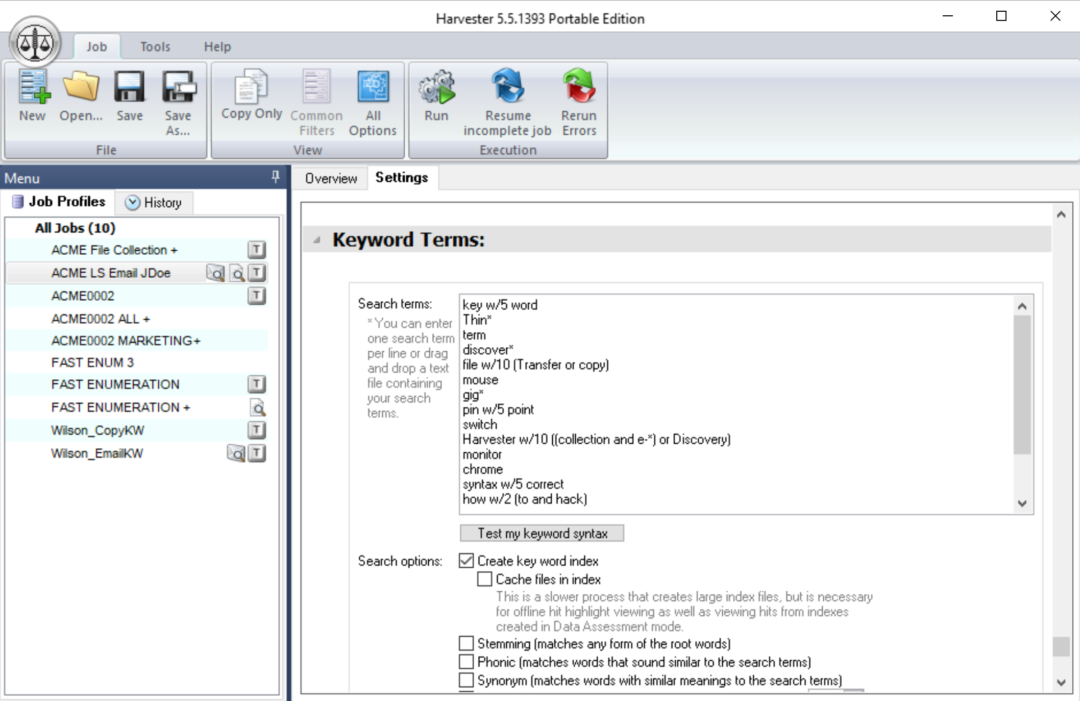Screen dimensions: 1080x701
Task: Click the Test my keyword syntax button
Action: click(541, 532)
